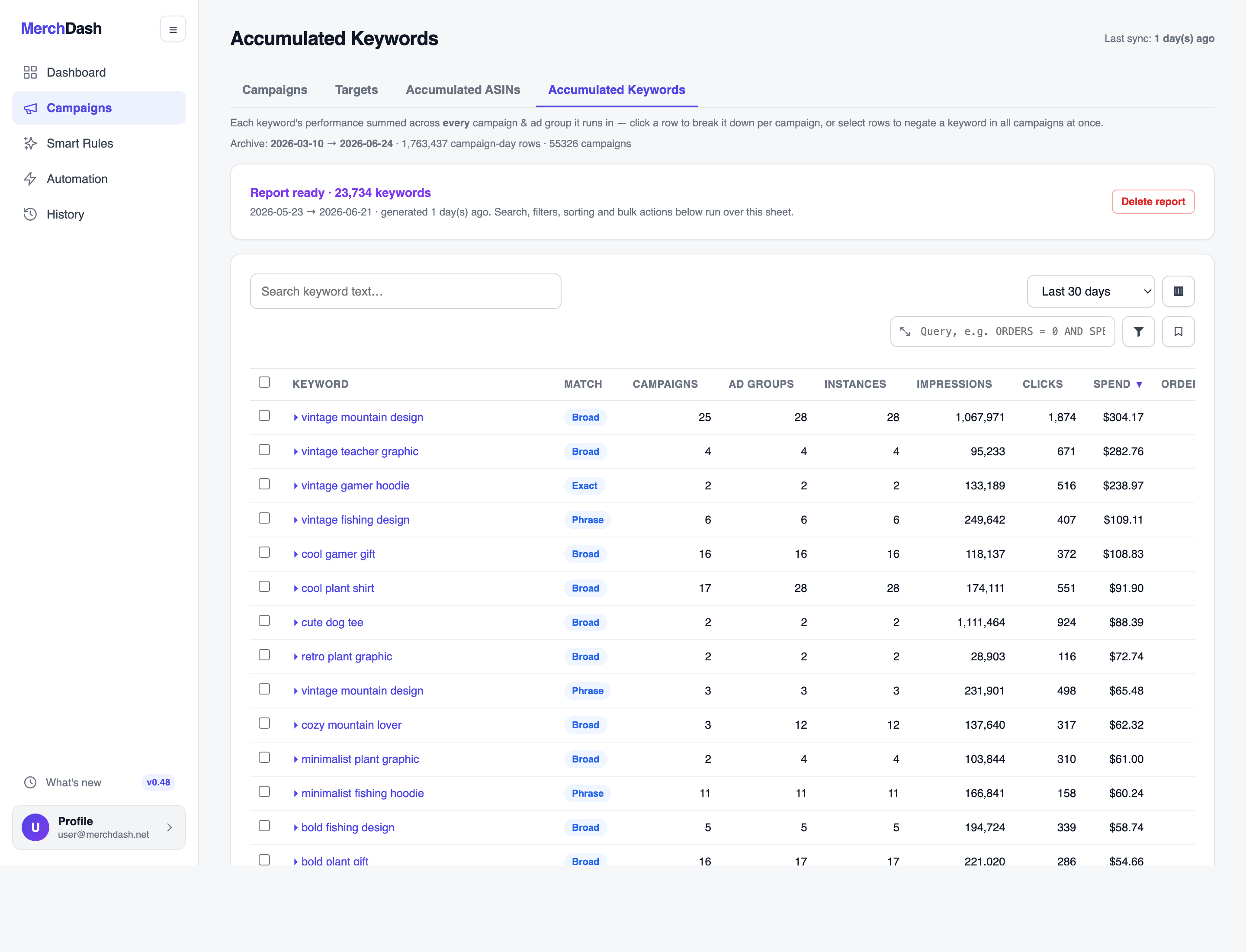Click the $304.17 spend value

pos(1123,418)
